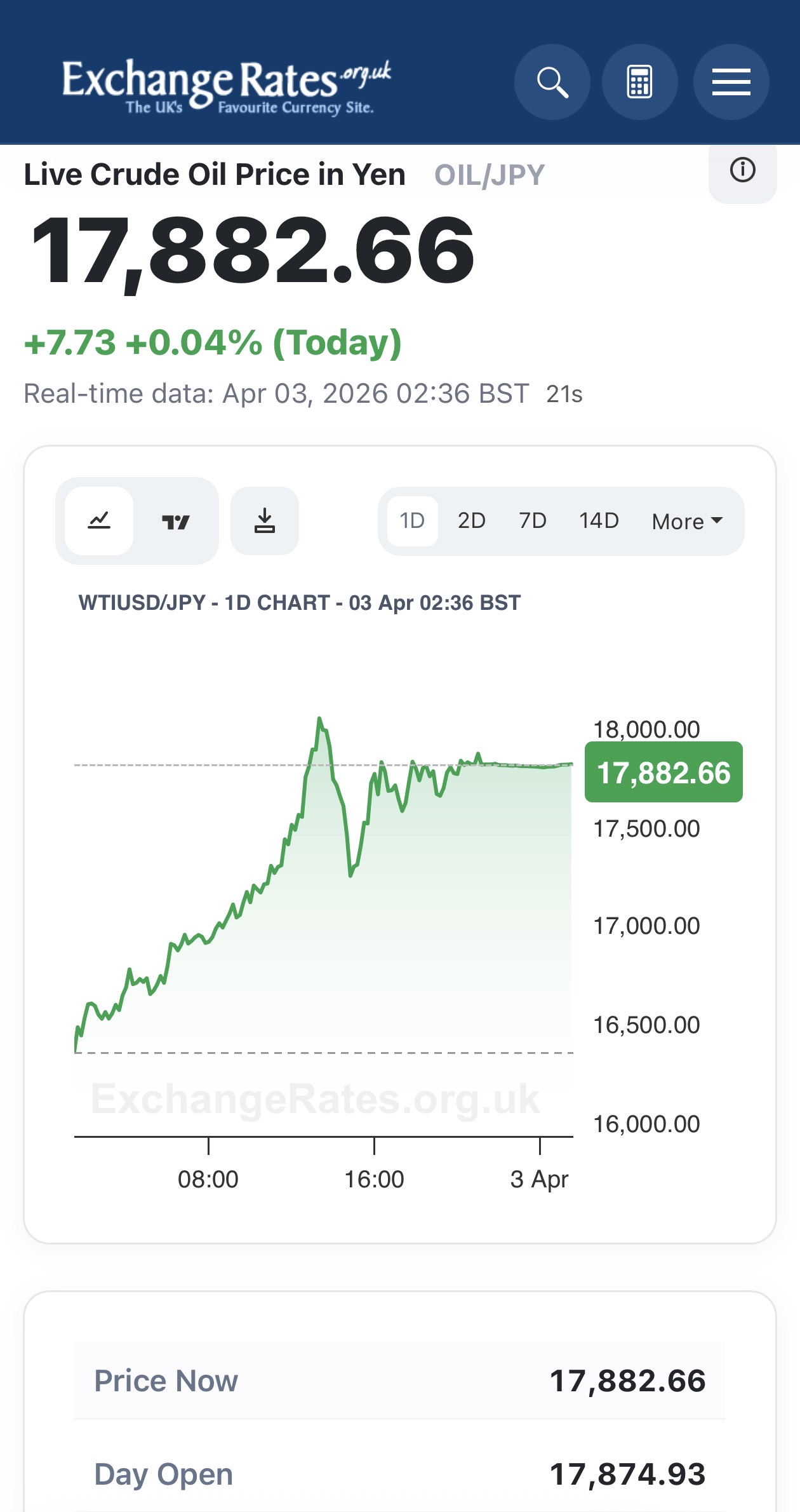Click the 08:00 axis marker

coord(208,1179)
